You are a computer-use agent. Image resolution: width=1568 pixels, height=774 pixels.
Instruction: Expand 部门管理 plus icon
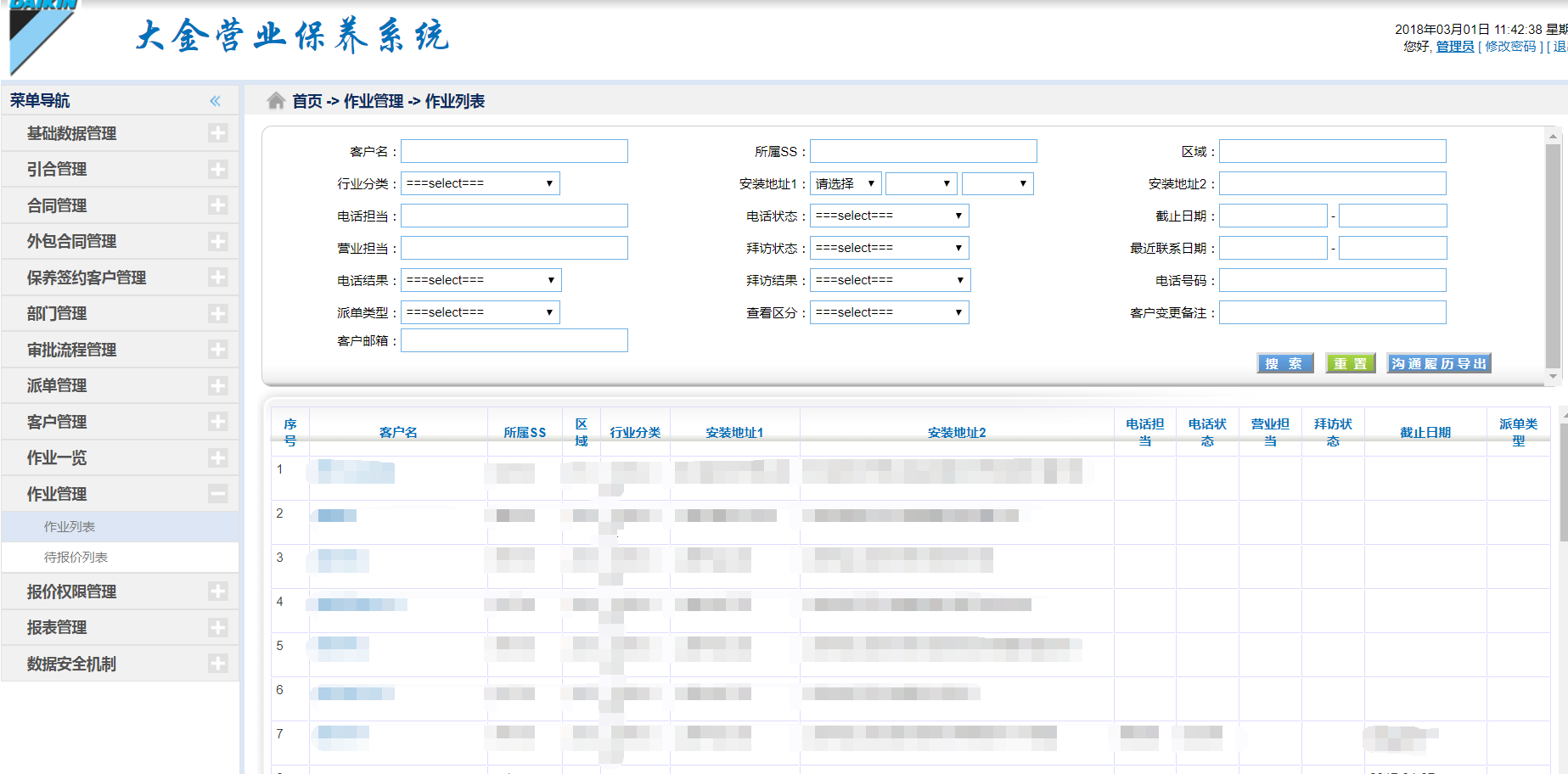pos(217,313)
